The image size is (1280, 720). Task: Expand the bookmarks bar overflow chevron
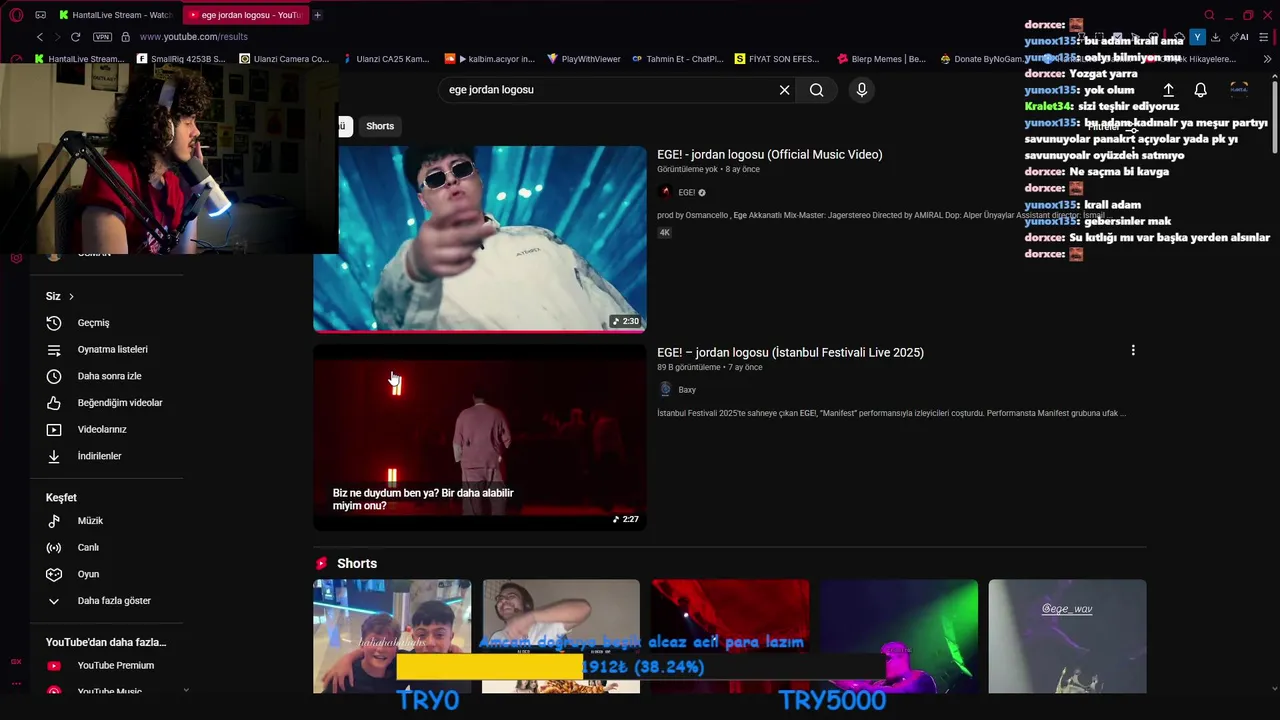tap(1267, 59)
